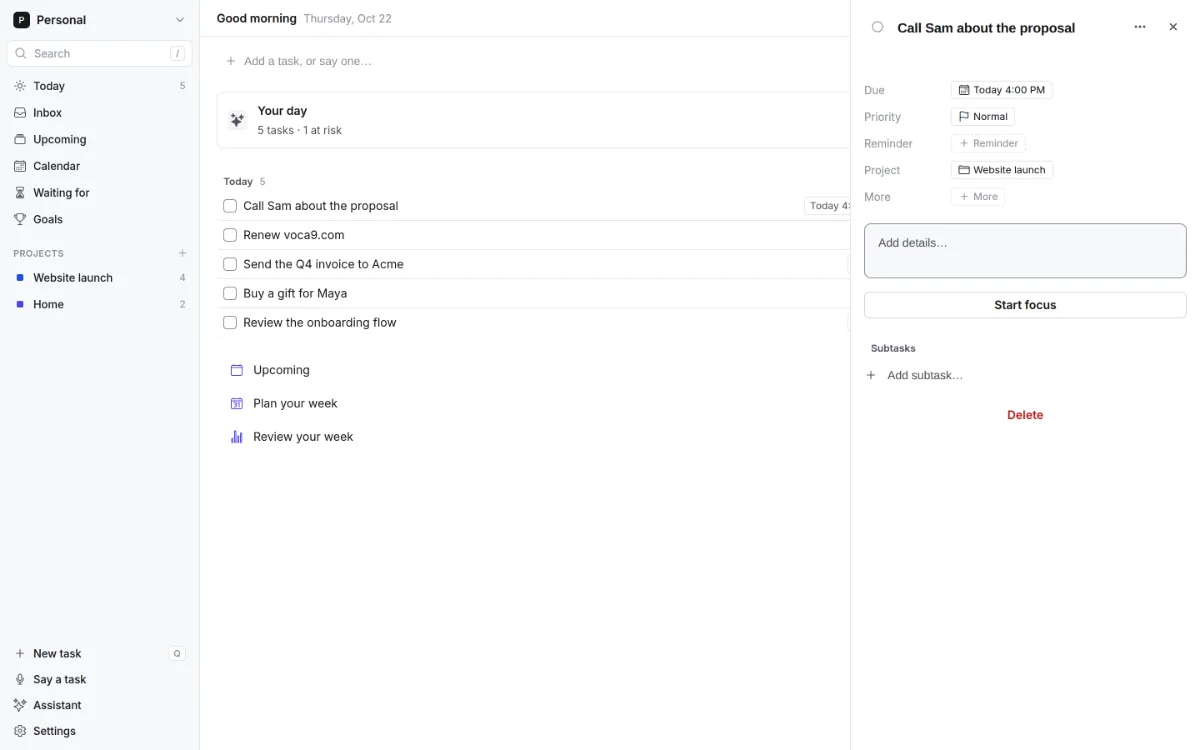Image resolution: width=1200 pixels, height=750 pixels.
Task: Click Start focus button
Action: [1025, 305]
